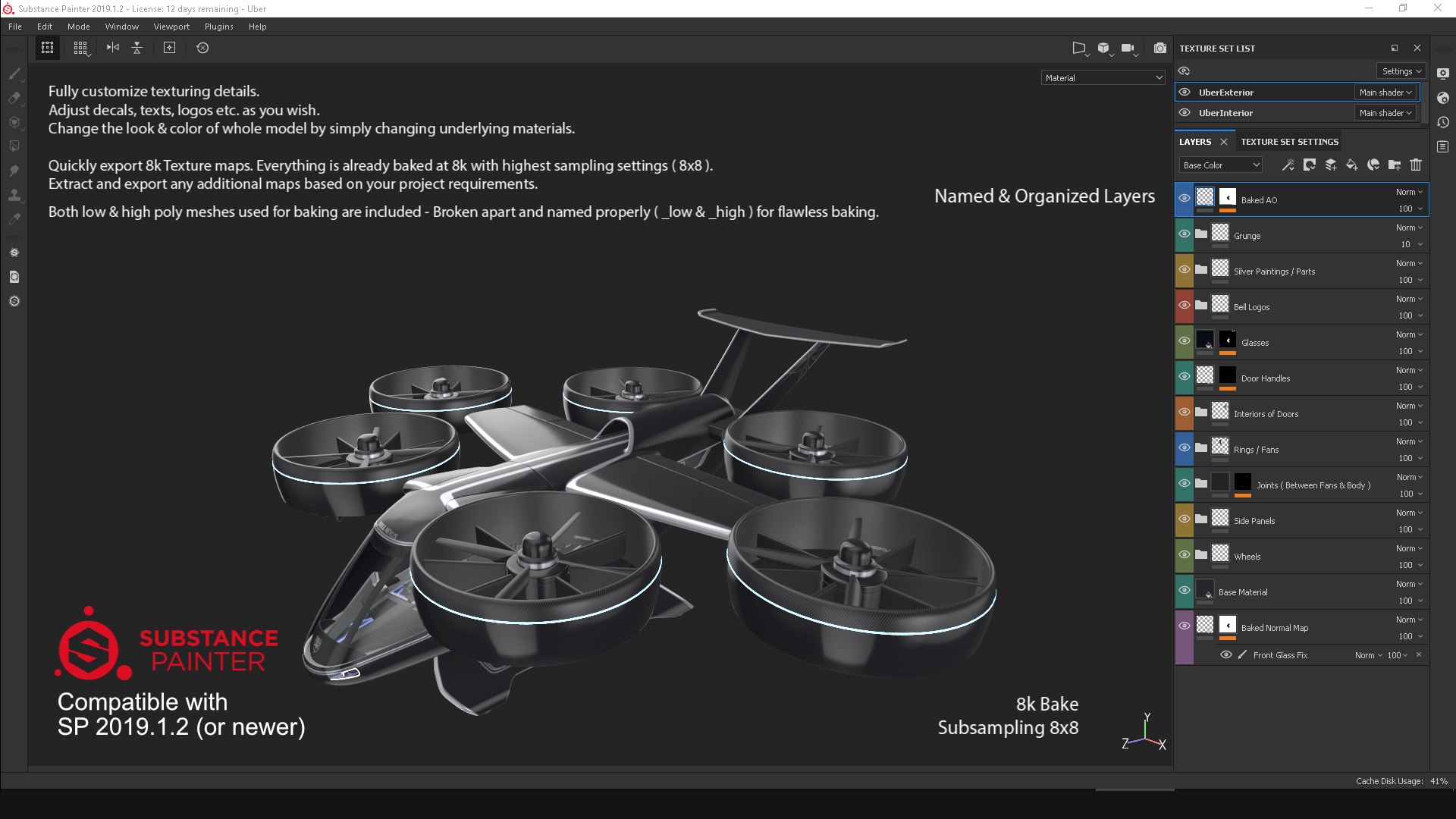The image size is (1456, 819).
Task: Click the add effect magic wand icon
Action: point(1288,165)
